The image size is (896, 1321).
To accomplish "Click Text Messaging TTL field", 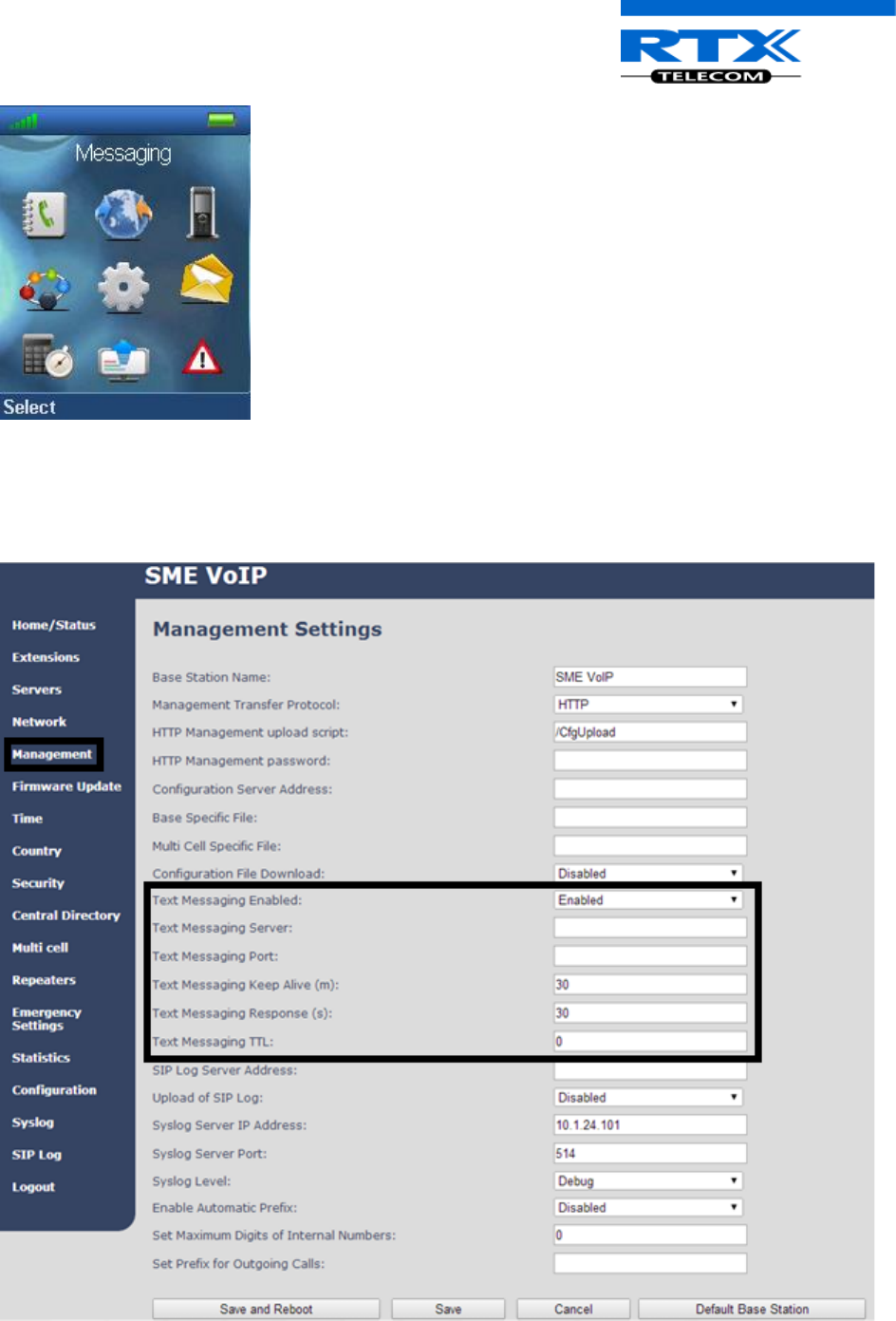I will [650, 1042].
